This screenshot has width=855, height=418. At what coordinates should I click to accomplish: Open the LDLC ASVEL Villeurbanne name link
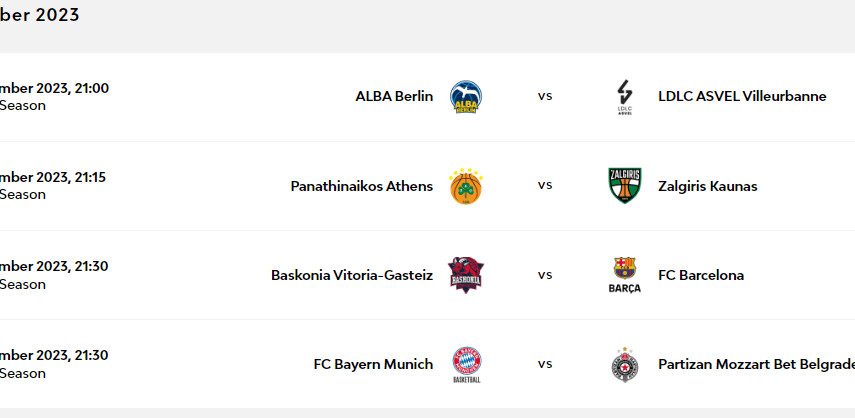(742, 97)
